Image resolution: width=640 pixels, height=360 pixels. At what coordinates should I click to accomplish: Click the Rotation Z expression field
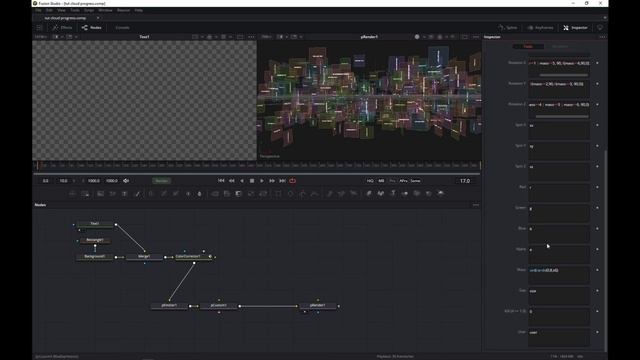pyautogui.click(x=559, y=109)
